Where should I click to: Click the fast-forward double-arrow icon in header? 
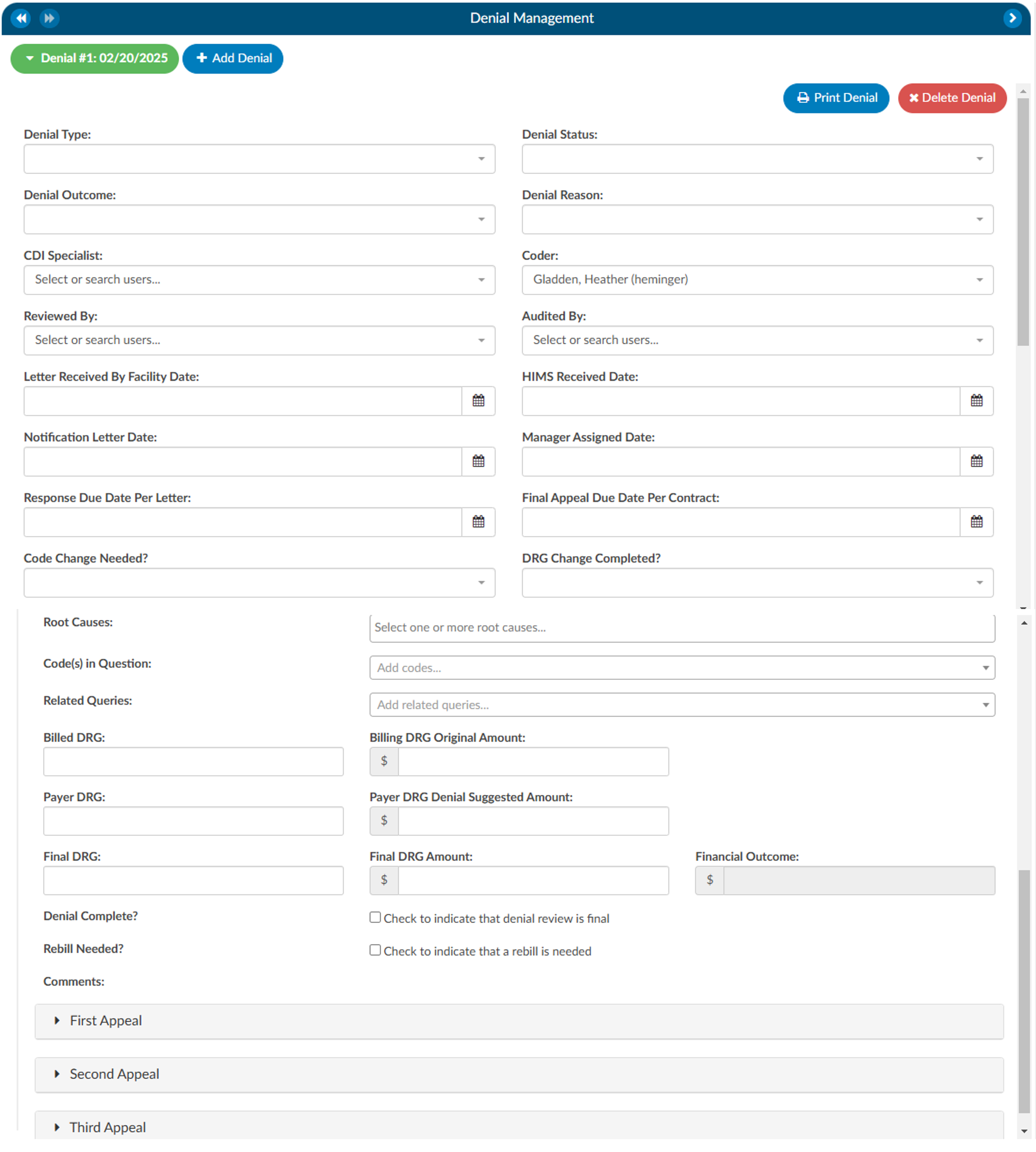click(x=49, y=18)
